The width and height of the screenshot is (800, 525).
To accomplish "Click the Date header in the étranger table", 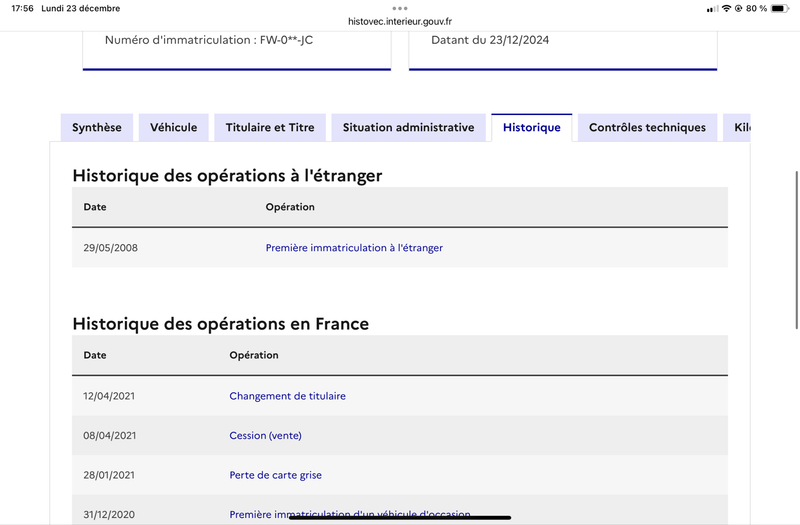I will coord(95,207).
